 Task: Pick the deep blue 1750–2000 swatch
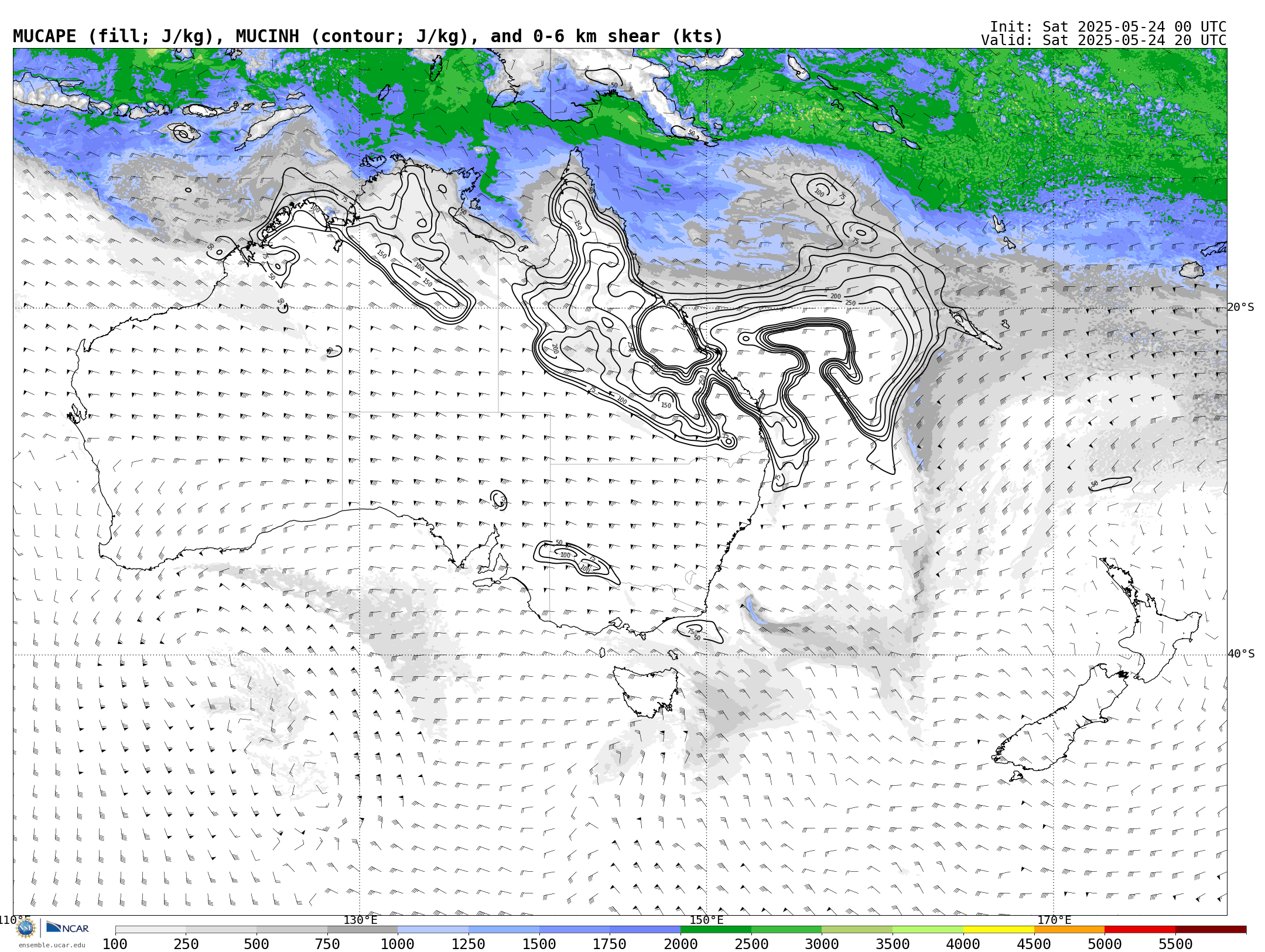[x=645, y=930]
